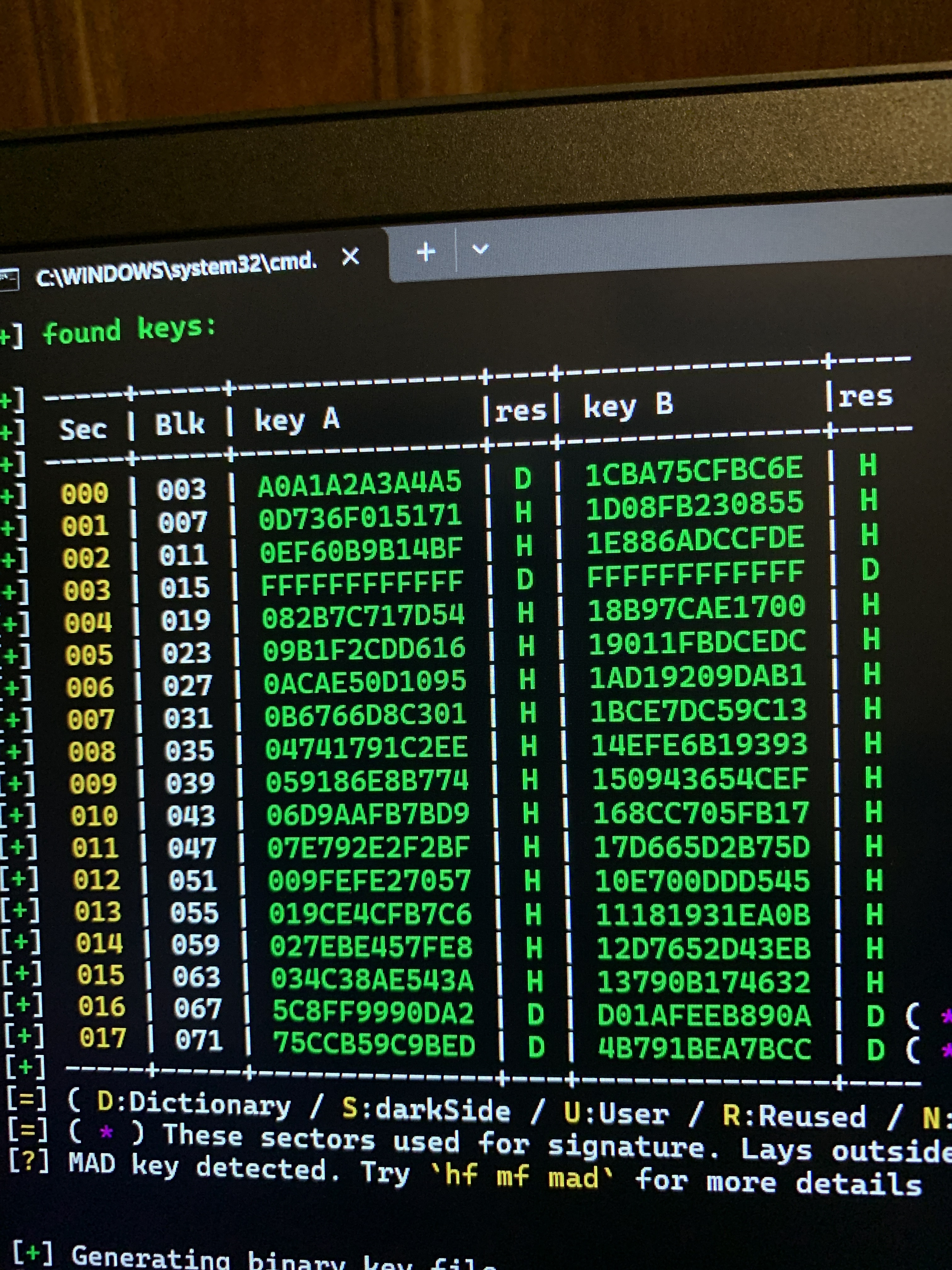
Task: Click key A value 0ACAE50D1095
Action: pyautogui.click(x=365, y=682)
